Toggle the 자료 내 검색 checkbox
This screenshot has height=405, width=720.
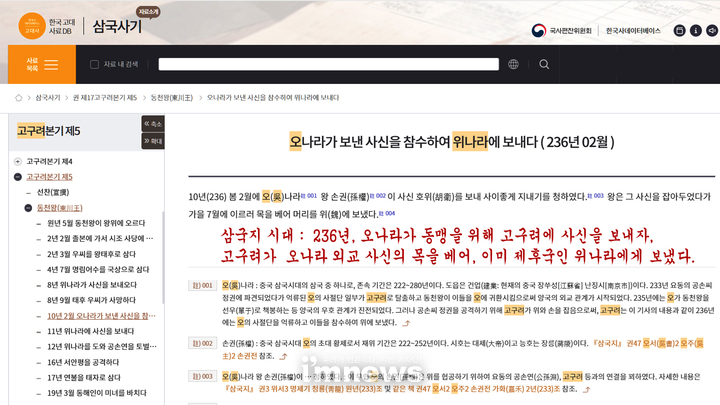click(x=95, y=64)
